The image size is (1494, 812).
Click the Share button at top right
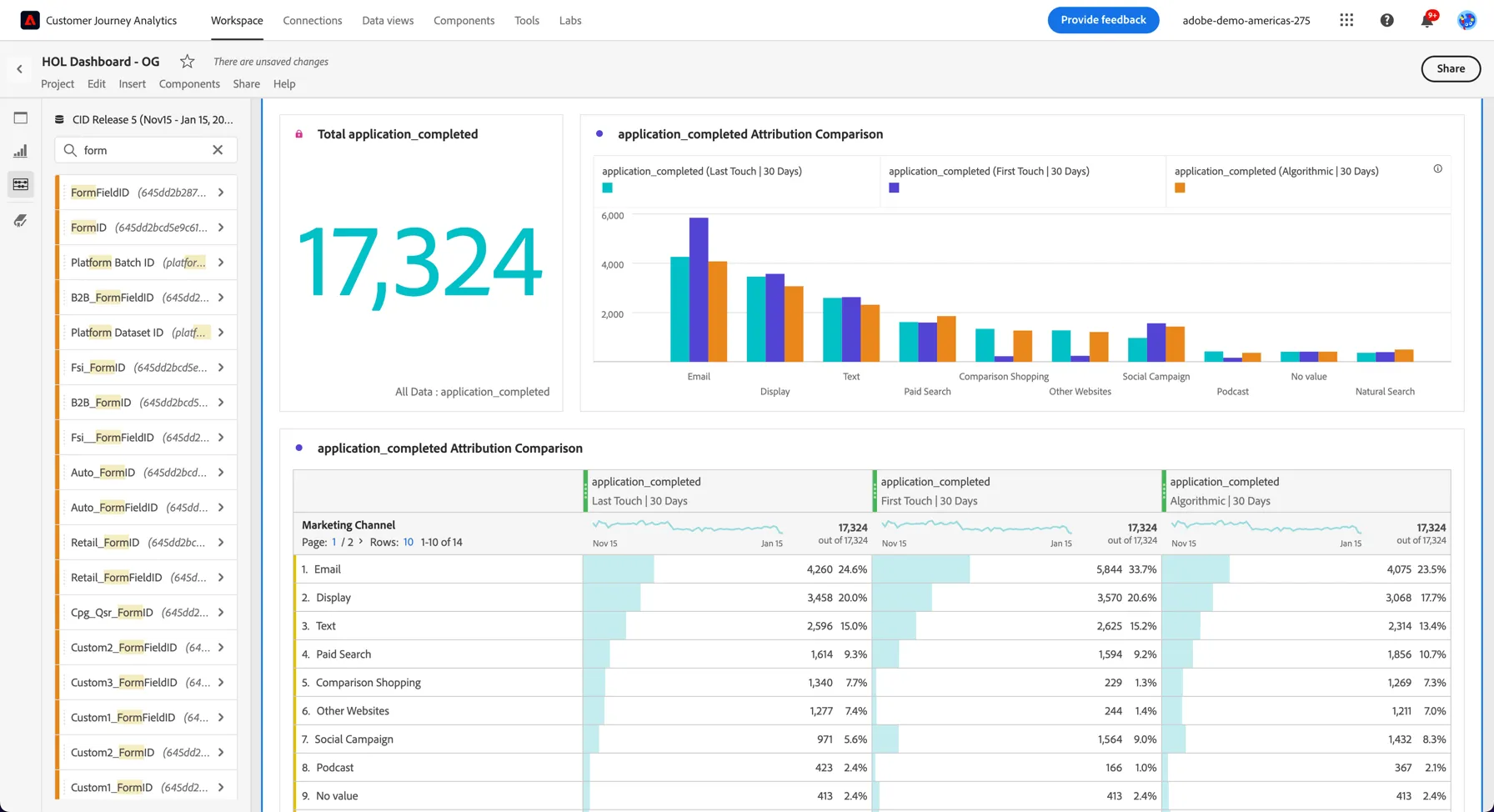(1451, 68)
